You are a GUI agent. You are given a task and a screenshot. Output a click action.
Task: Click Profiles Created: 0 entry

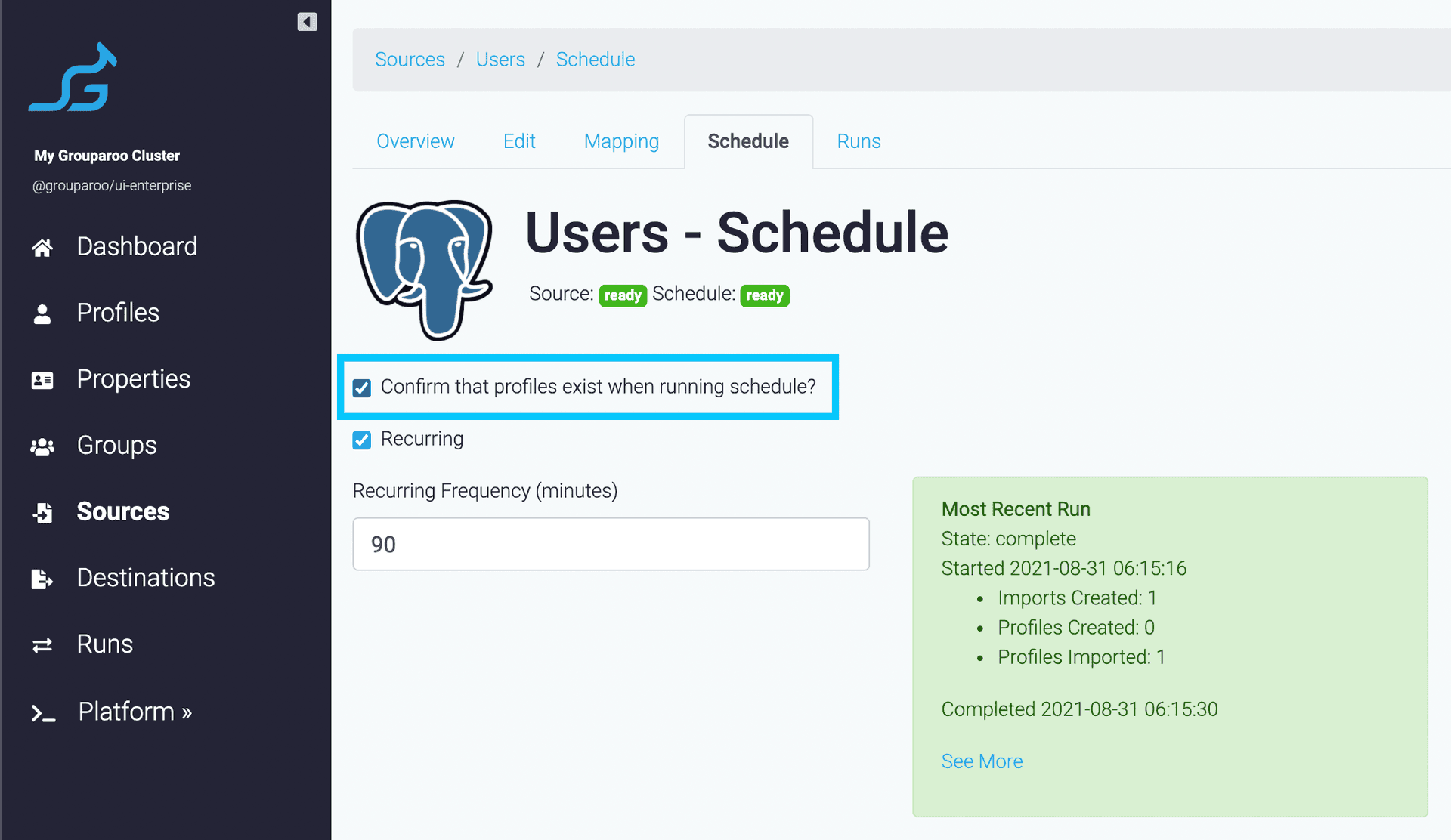[x=1076, y=627]
